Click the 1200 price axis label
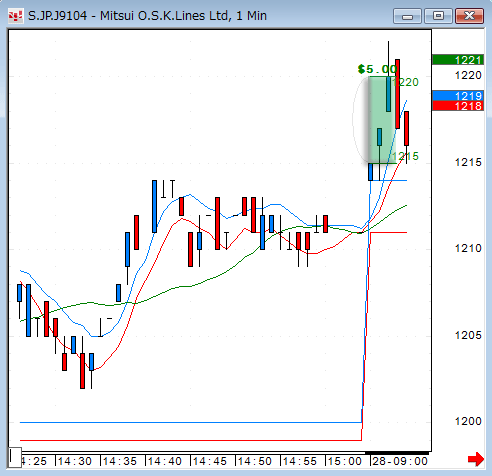492x476 pixels. [468, 421]
